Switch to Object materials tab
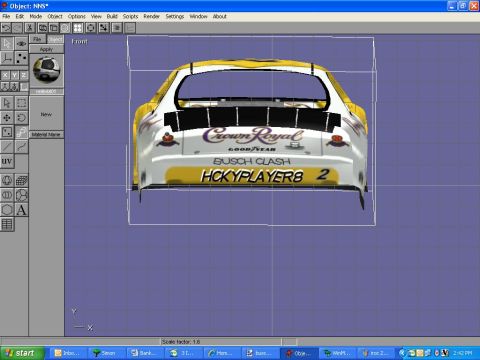Image resolution: width=480 pixels, height=360 pixels. pyautogui.click(x=55, y=39)
